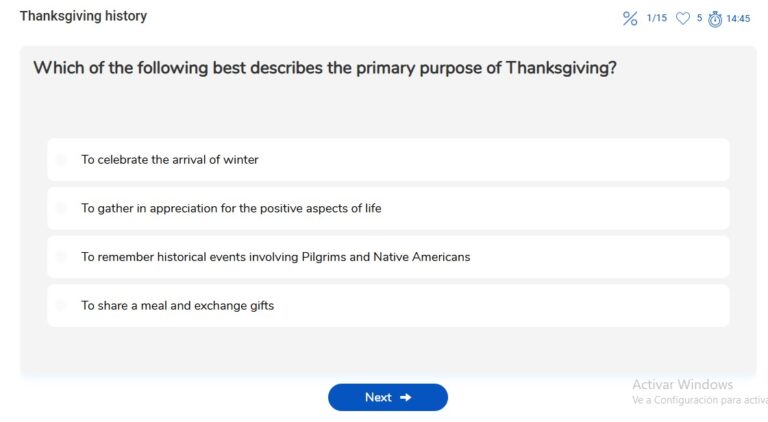Pick the 'share a meal and exchange gifts' text
Image resolution: width=768 pixels, height=422 pixels.
pyautogui.click(x=177, y=305)
